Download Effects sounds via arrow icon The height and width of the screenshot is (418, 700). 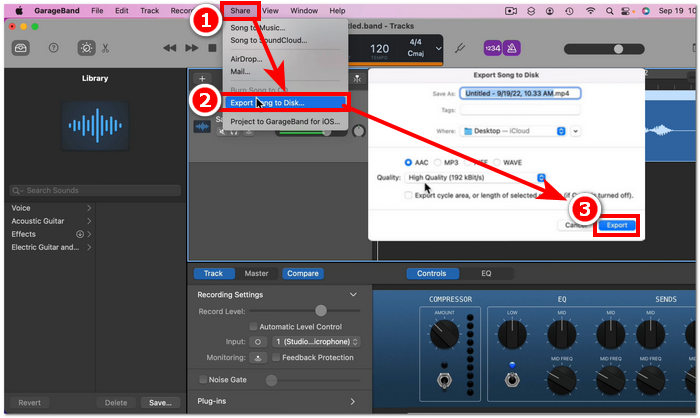[x=80, y=234]
